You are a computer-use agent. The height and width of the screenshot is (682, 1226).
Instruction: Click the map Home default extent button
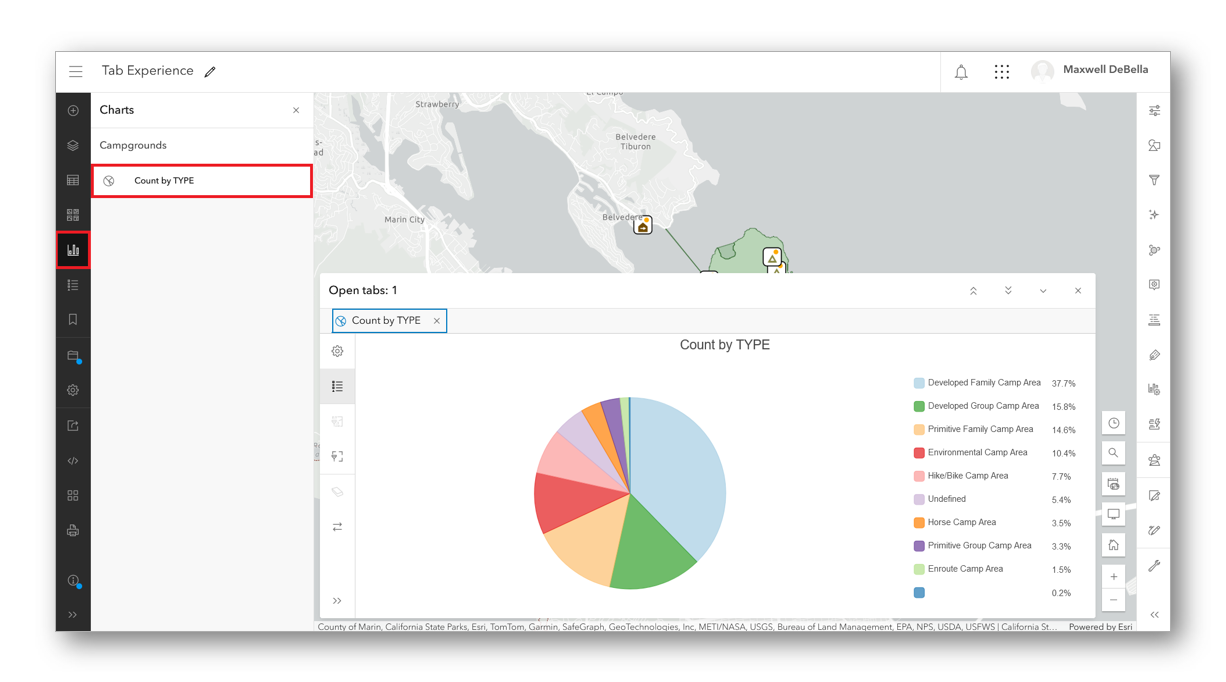1114,545
